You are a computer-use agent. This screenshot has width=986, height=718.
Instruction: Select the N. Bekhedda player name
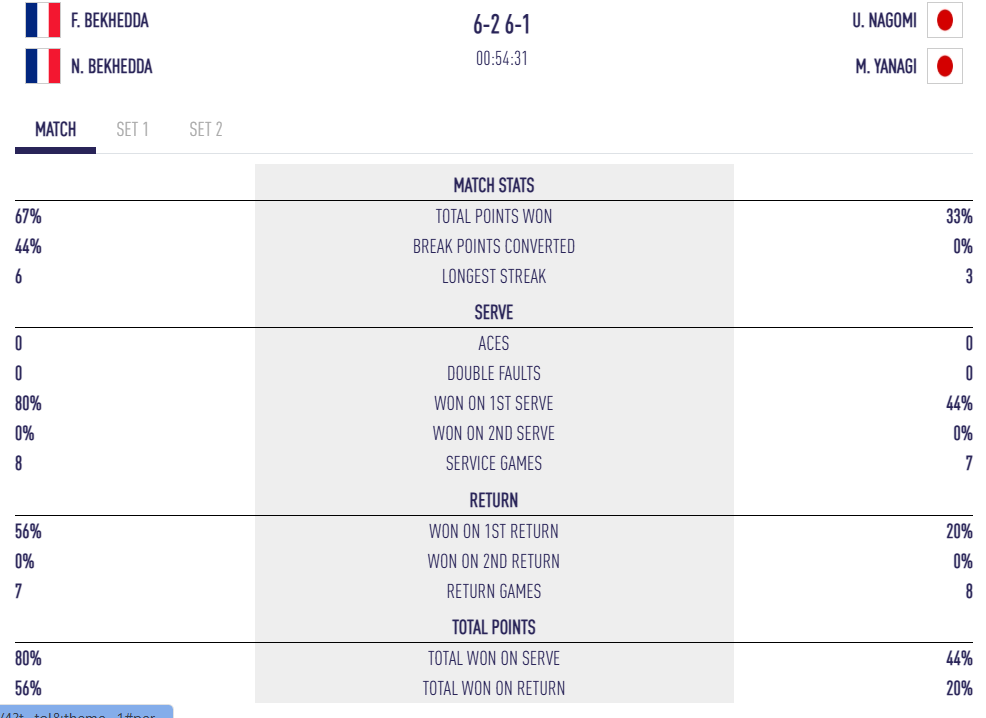(111, 67)
